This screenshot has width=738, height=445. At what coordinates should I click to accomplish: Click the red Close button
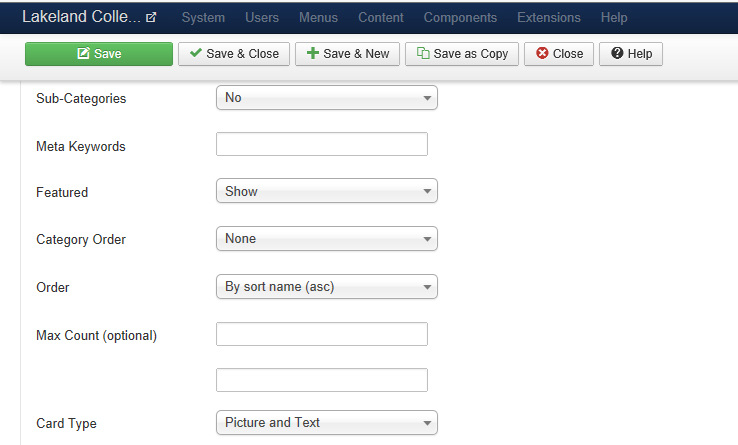[x=559, y=54]
